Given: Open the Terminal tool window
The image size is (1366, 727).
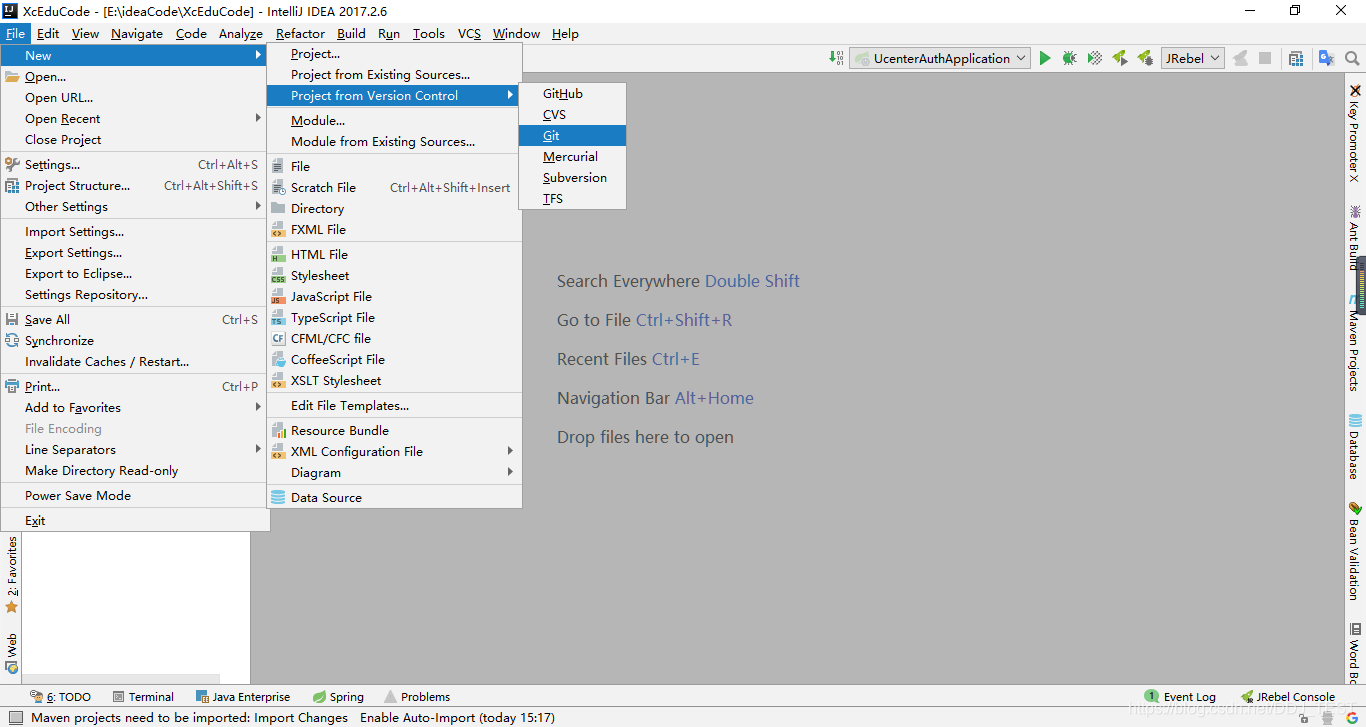Looking at the screenshot, I should [x=143, y=697].
